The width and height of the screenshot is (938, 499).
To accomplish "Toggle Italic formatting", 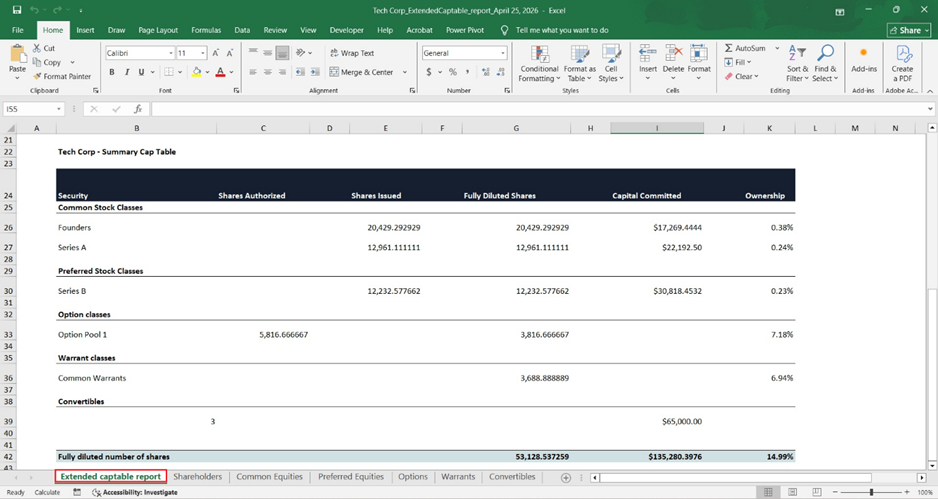I will 127,72.
